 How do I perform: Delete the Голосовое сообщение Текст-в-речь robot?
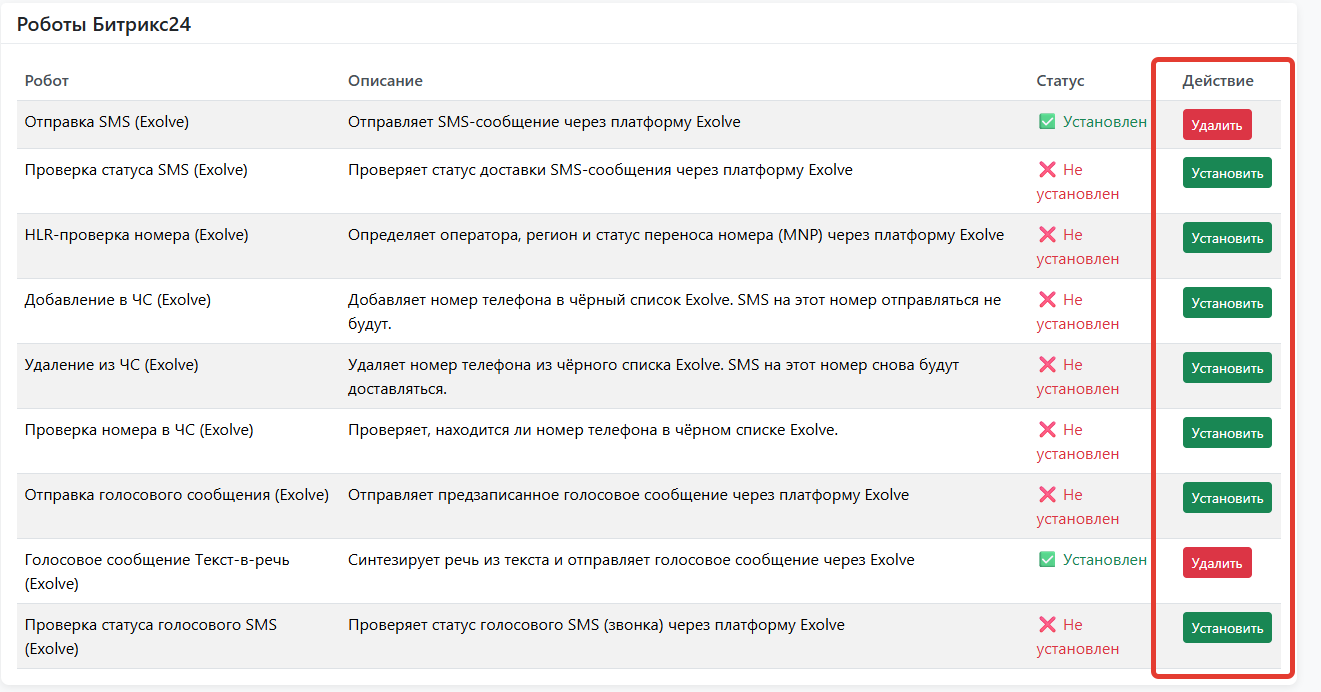tap(1217, 563)
